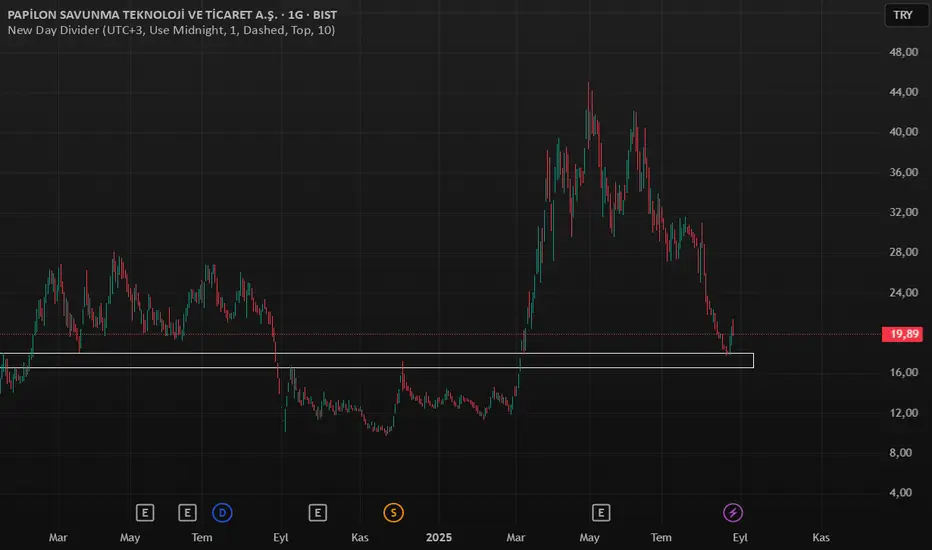The width and height of the screenshot is (932, 550).
Task: Click the 28,00 price axis label
Action: pos(903,252)
